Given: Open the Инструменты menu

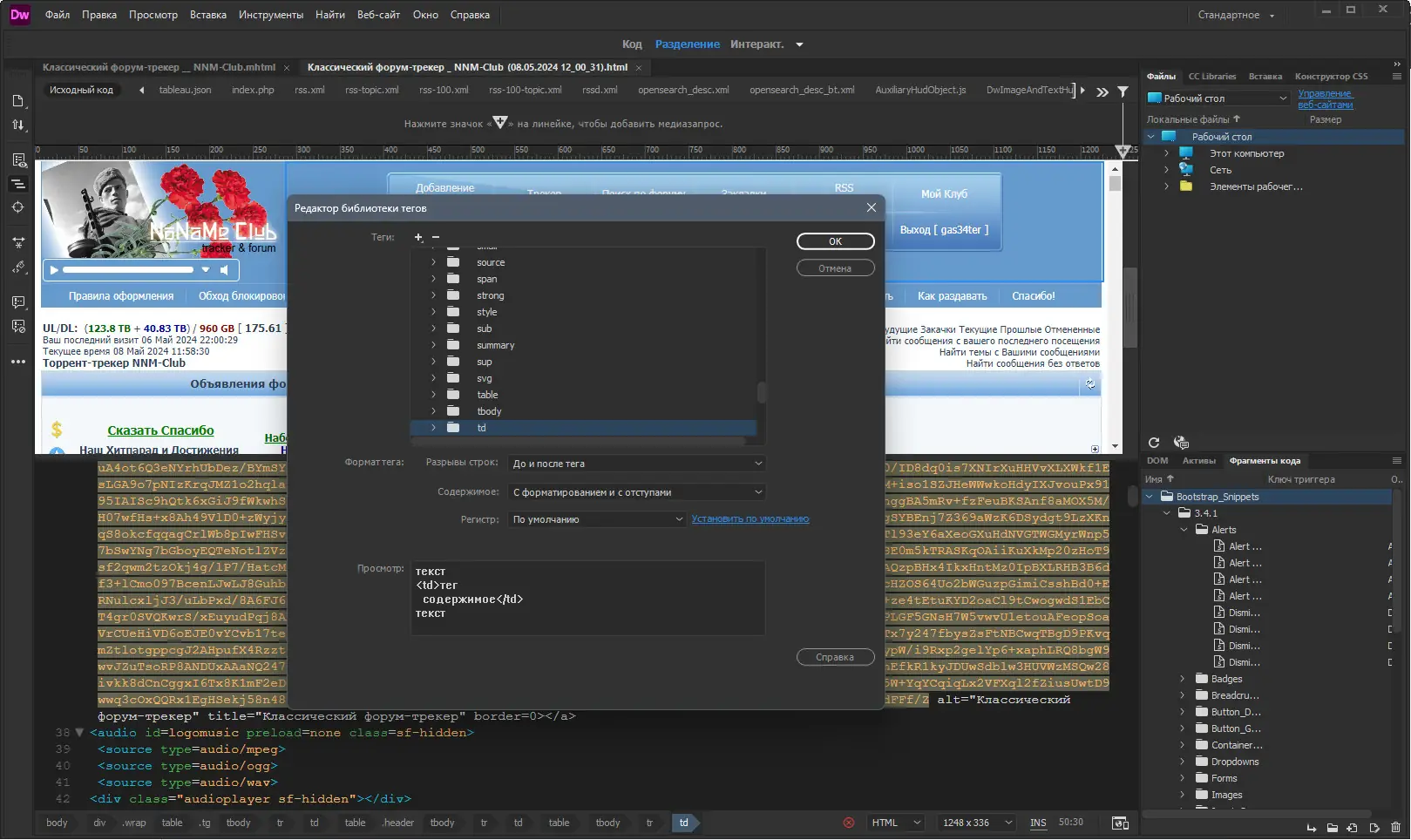Looking at the screenshot, I should [270, 15].
